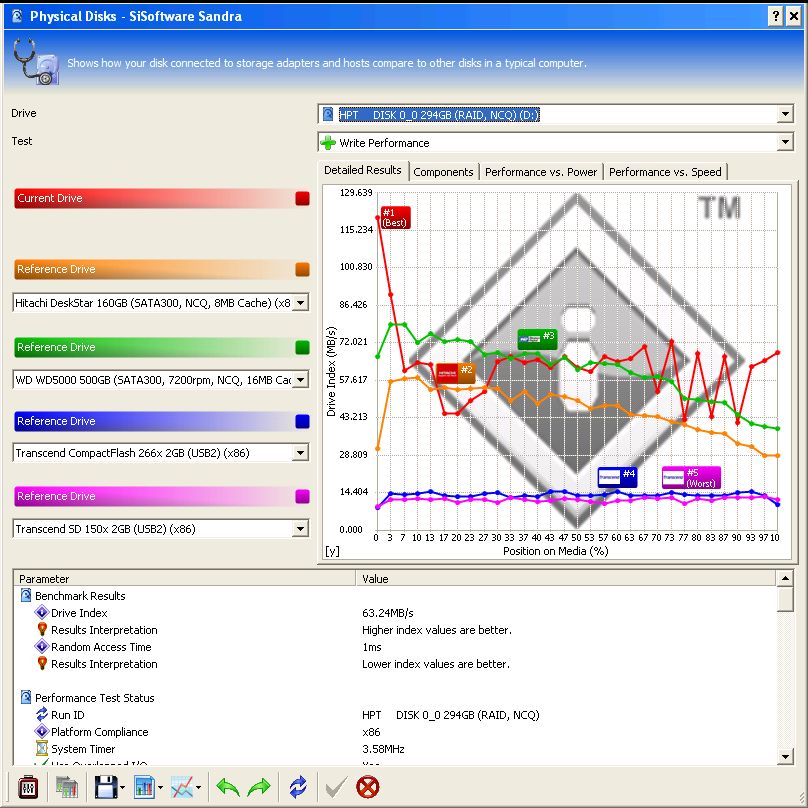Select the "Benchmark Results" row label
808x808 pixels.
[x=80, y=596]
